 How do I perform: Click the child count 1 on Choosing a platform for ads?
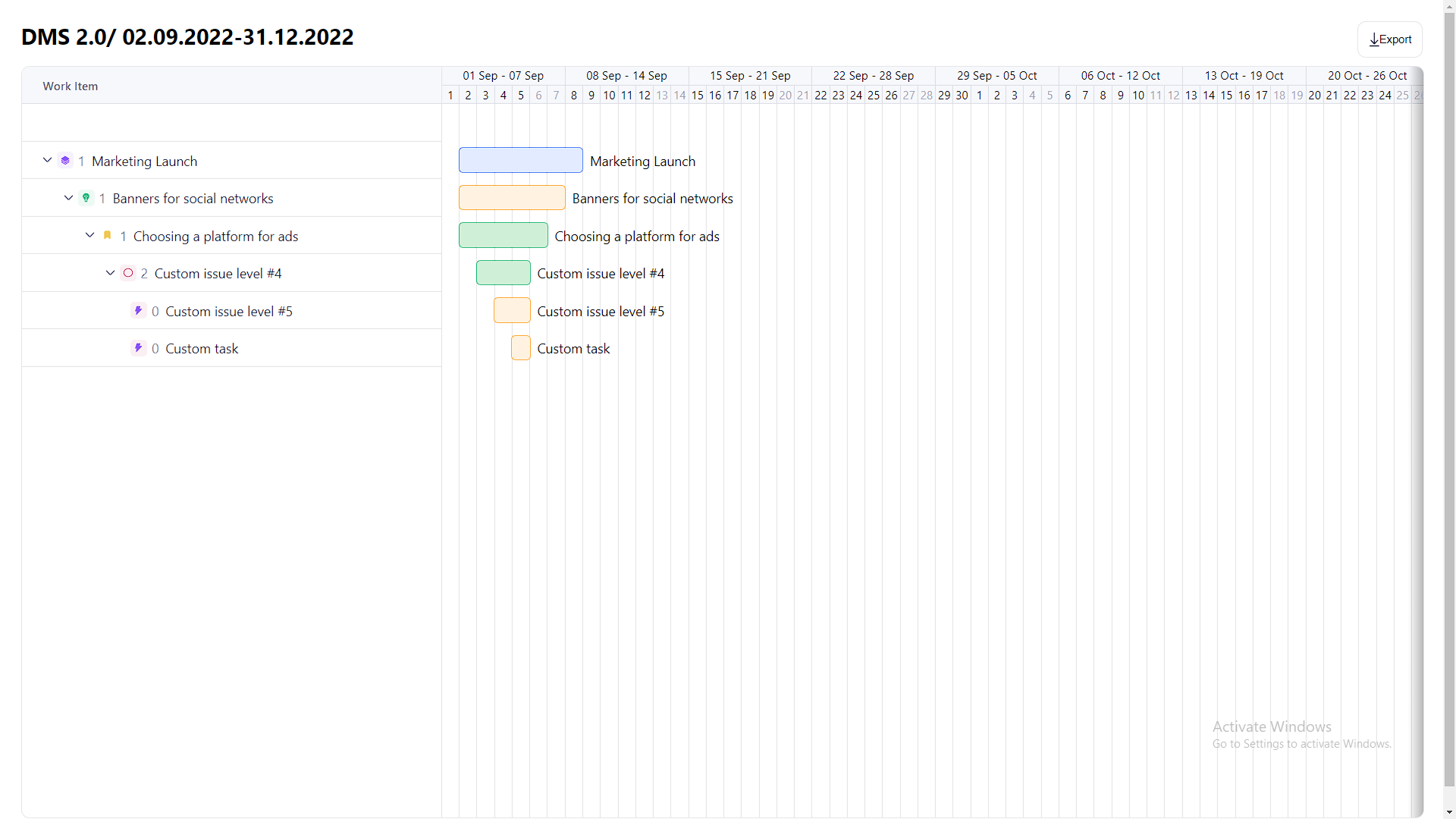point(123,237)
